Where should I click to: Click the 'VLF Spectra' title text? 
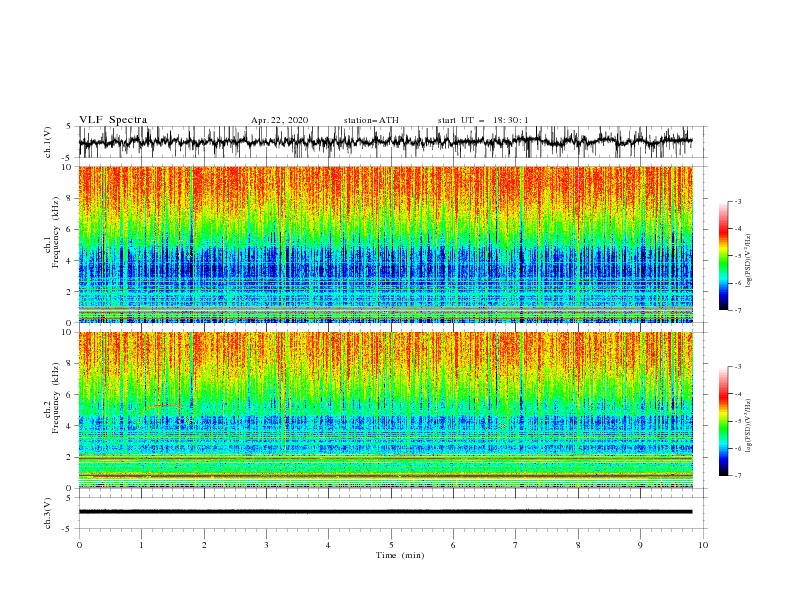coord(113,120)
